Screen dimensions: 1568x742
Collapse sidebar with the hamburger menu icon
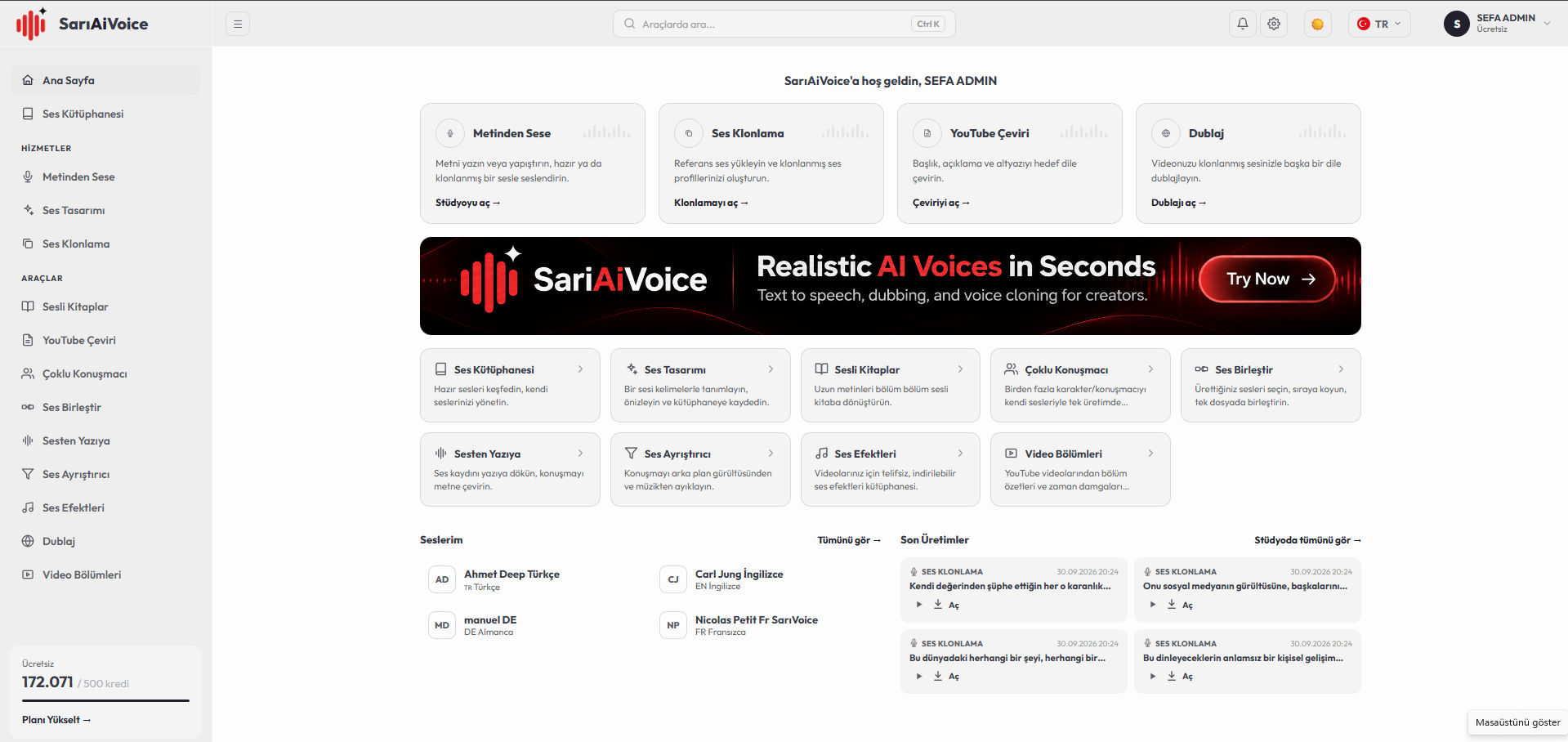pyautogui.click(x=238, y=24)
